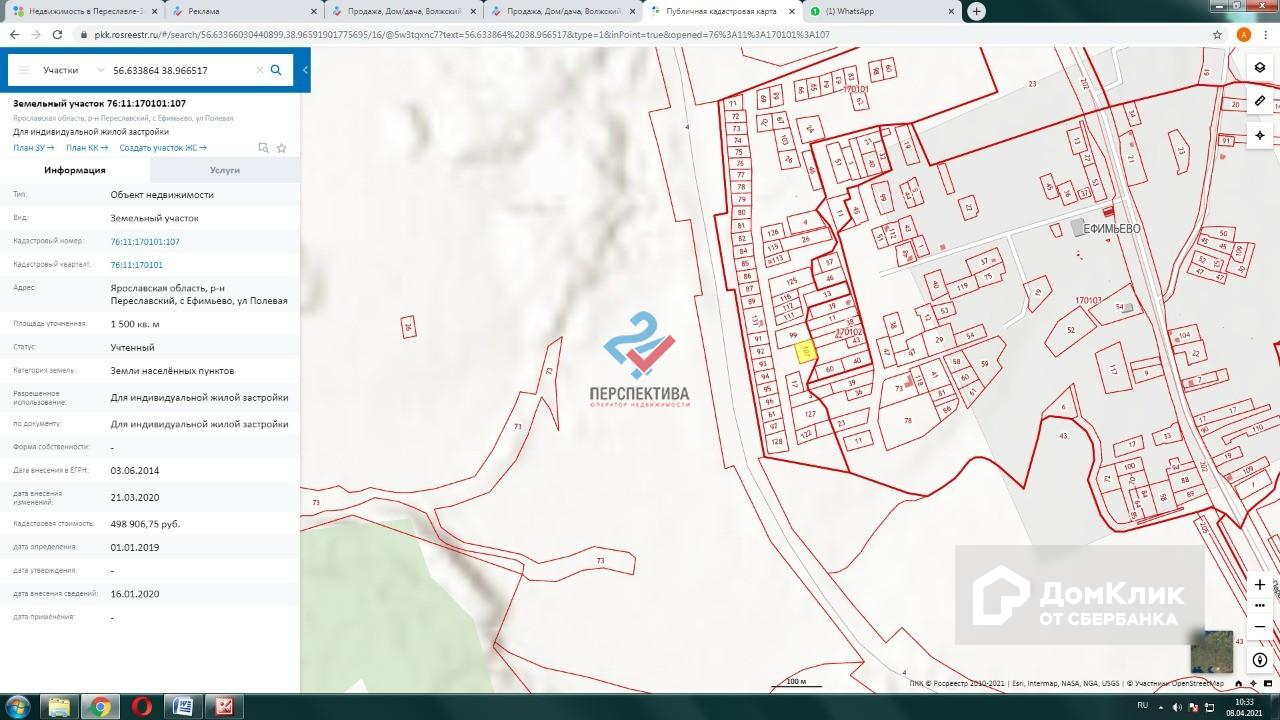The height and width of the screenshot is (720, 1280).
Task: Collapse the left info panel arrow
Action: click(x=305, y=71)
